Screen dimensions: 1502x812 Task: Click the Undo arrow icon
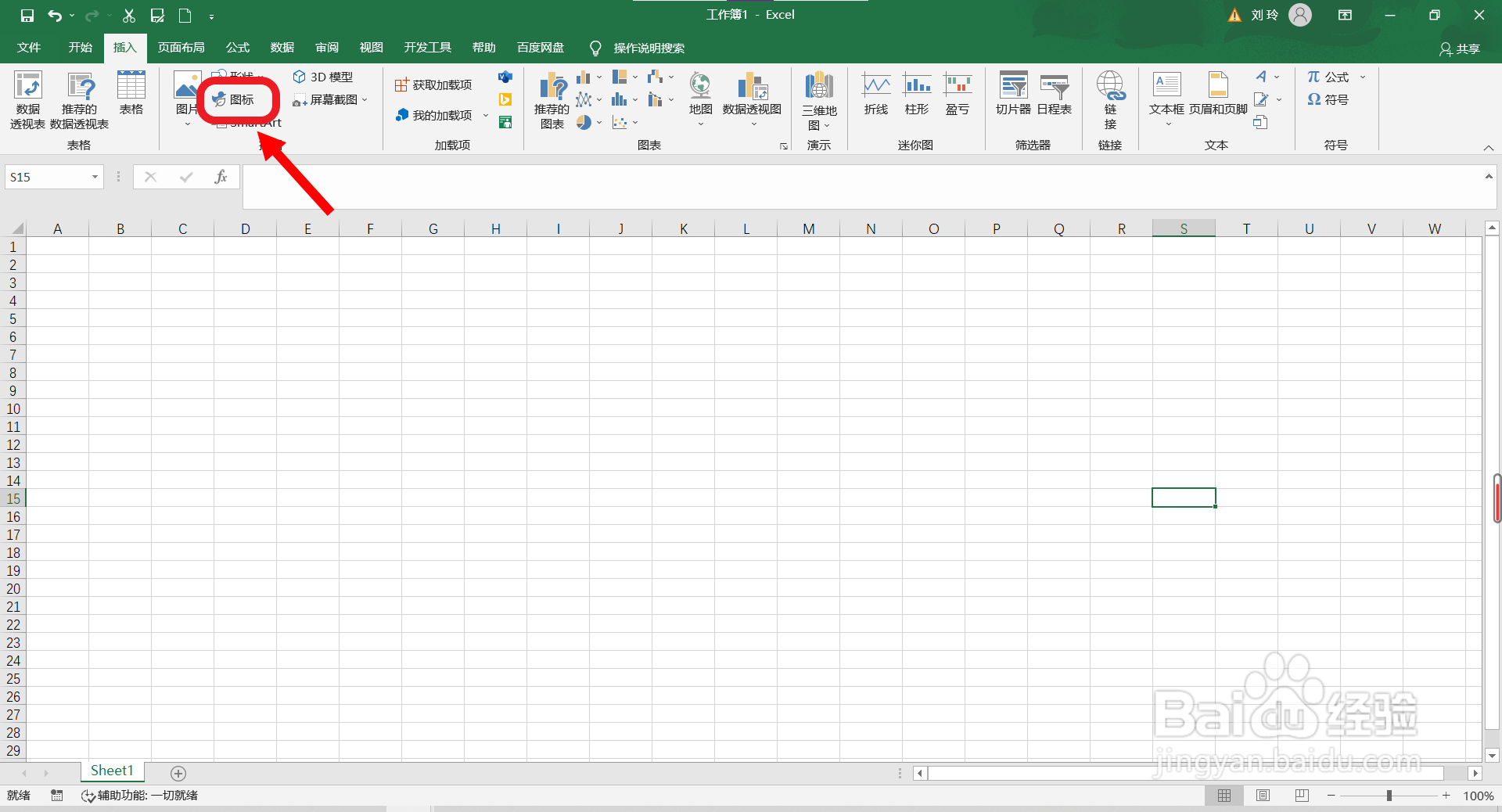(54, 15)
